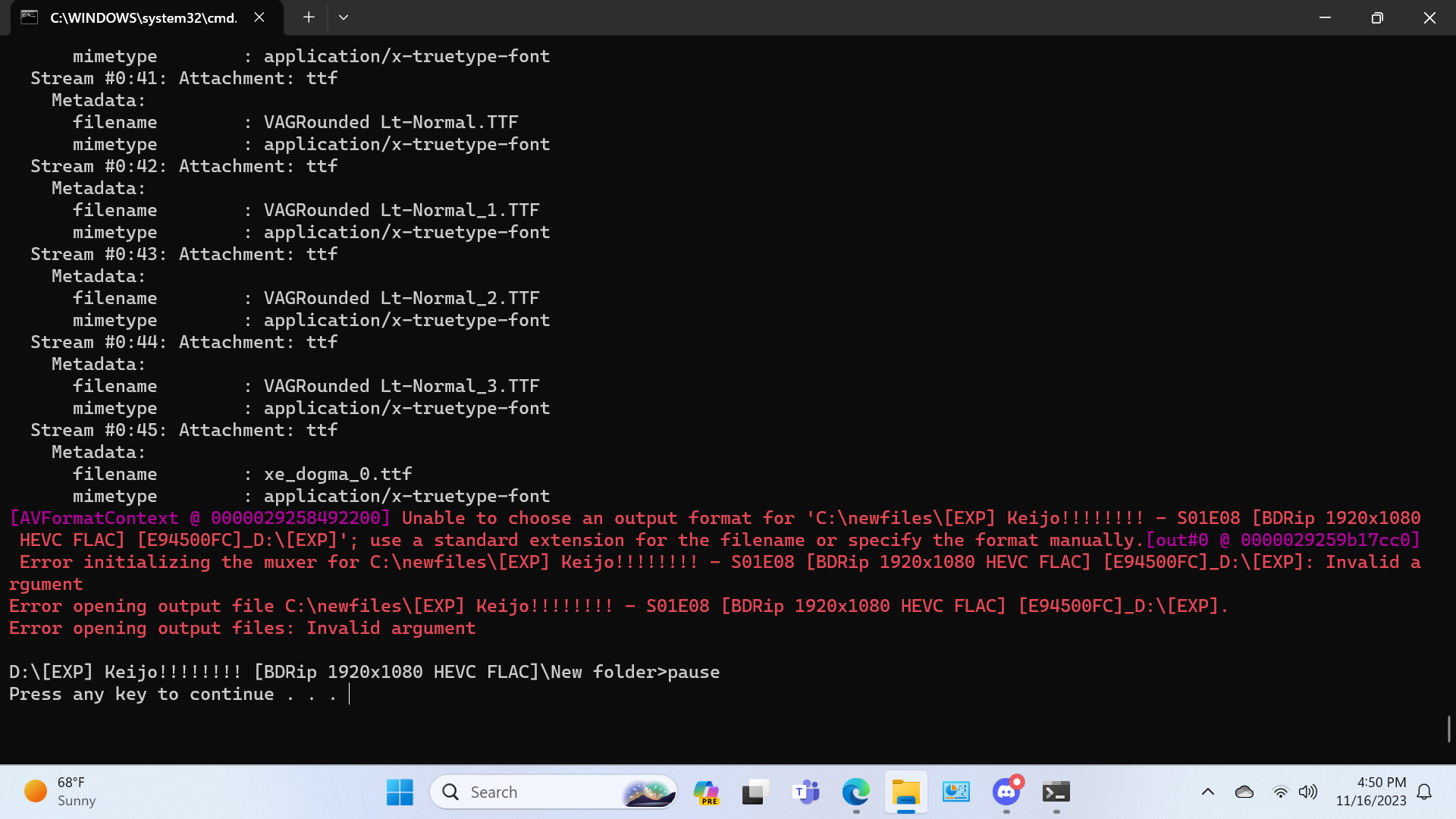
Task: Launch the Copilot preview icon
Action: click(706, 792)
